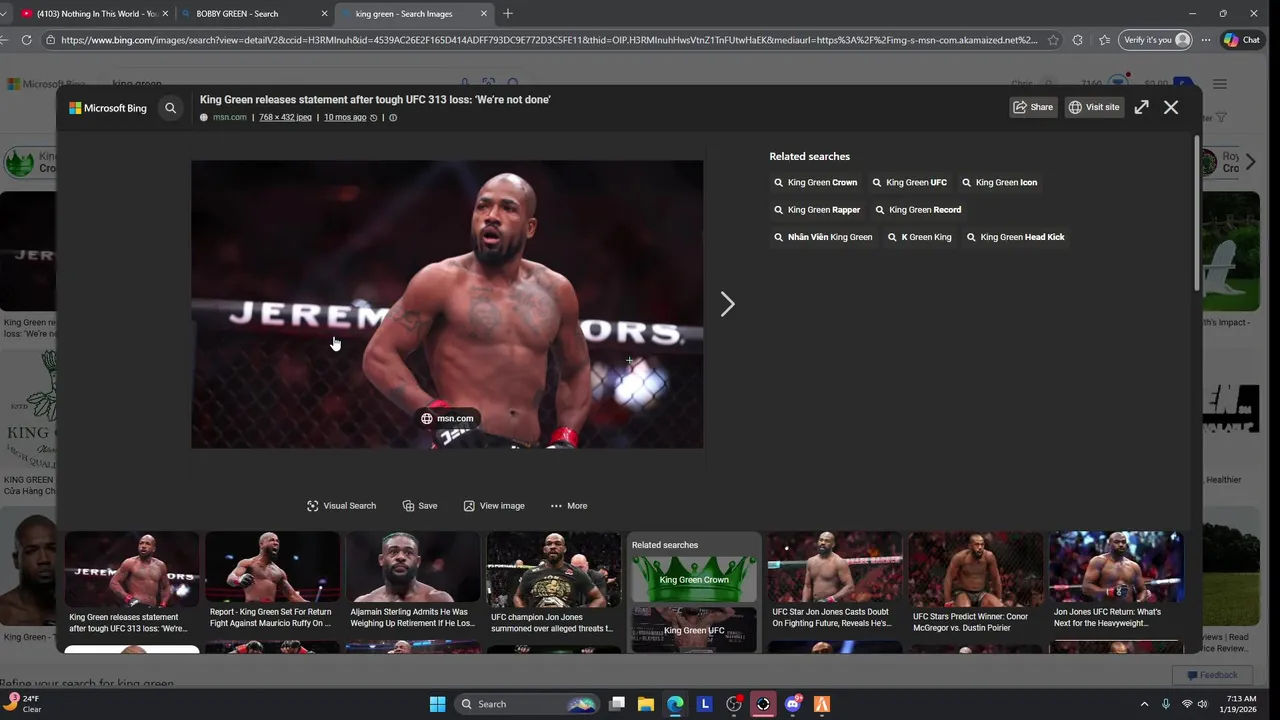Search related 'King Green Rapper'
The width and height of the screenshot is (1280, 720).
(x=817, y=210)
